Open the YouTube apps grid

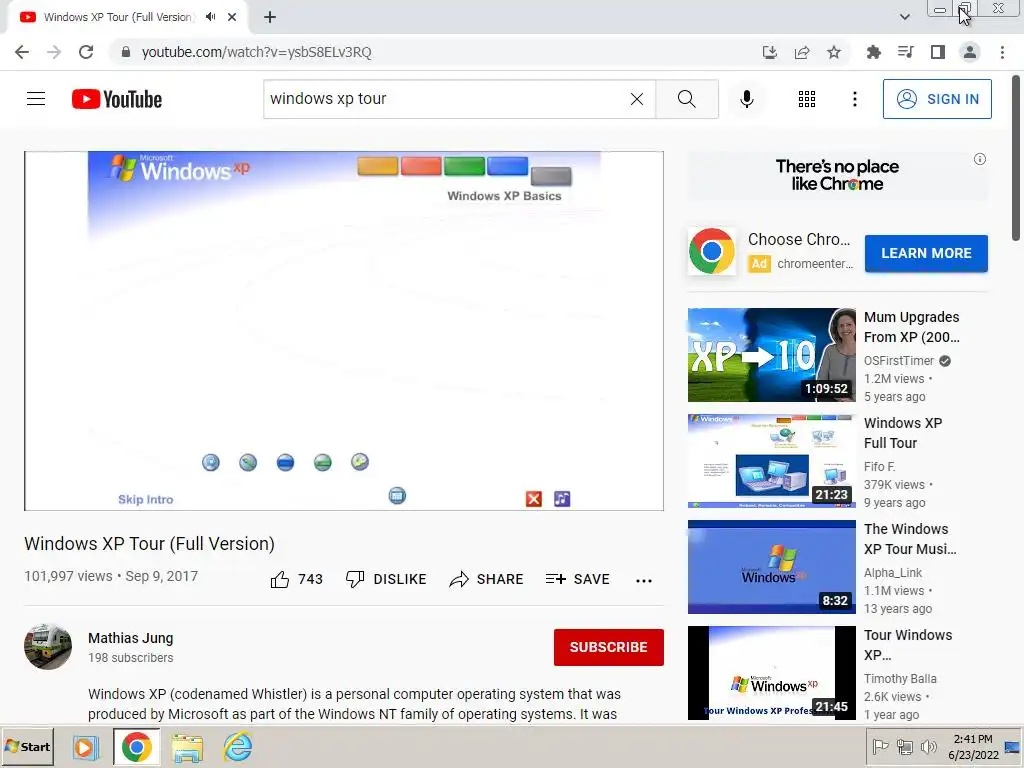pyautogui.click(x=807, y=99)
